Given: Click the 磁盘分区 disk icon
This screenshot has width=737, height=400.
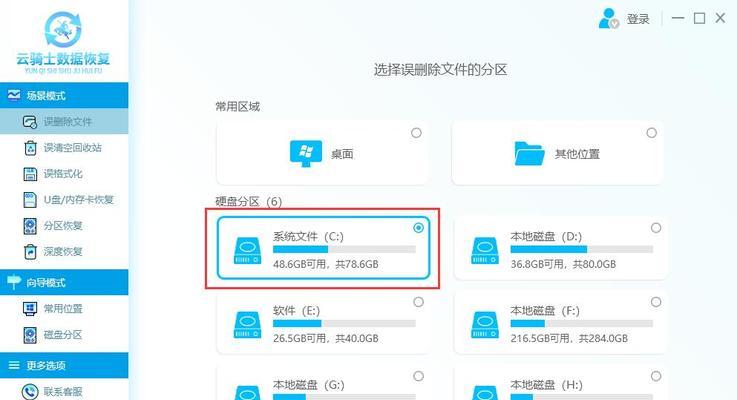Looking at the screenshot, I should point(30,335).
